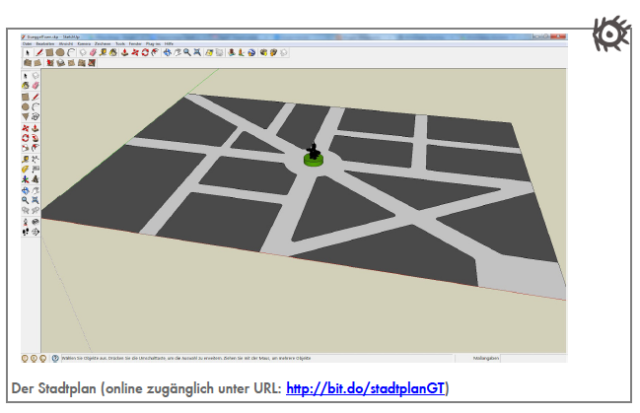Pick the Dimension tool in side palette
Viewport: 640px width, 413px height.
36,158
